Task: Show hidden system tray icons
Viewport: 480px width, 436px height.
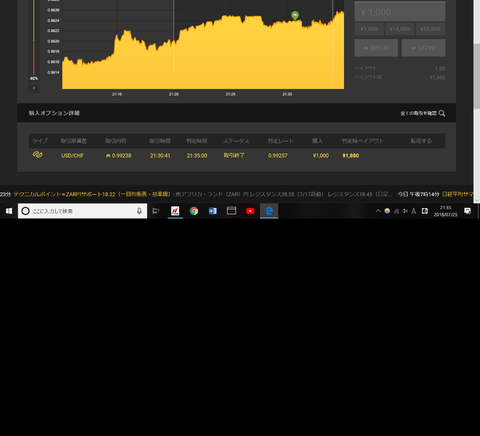Action: (378, 211)
